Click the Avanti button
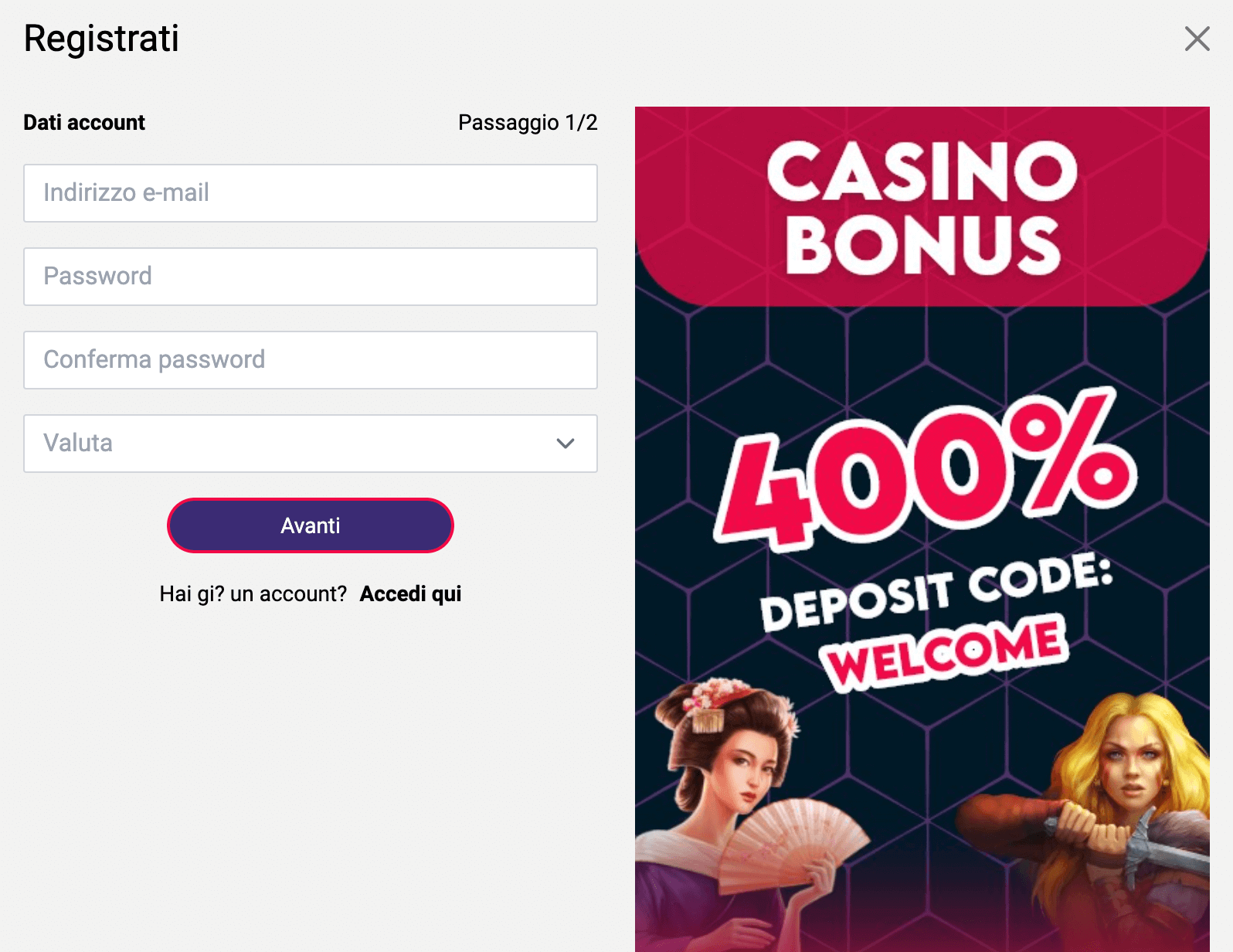The height and width of the screenshot is (952, 1233). (x=309, y=525)
